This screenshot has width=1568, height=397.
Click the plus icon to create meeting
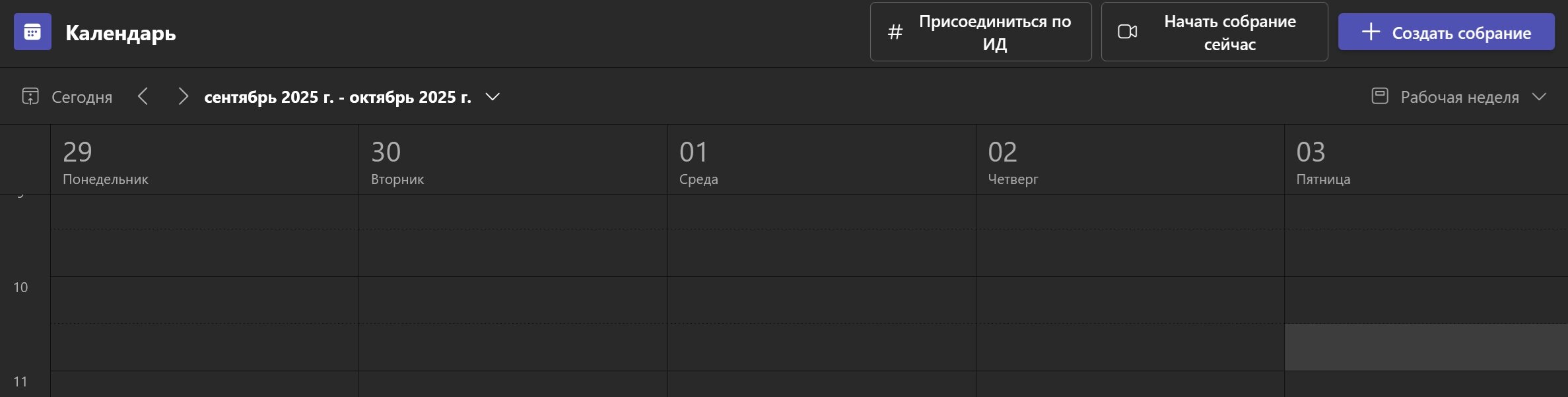pos(1373,32)
